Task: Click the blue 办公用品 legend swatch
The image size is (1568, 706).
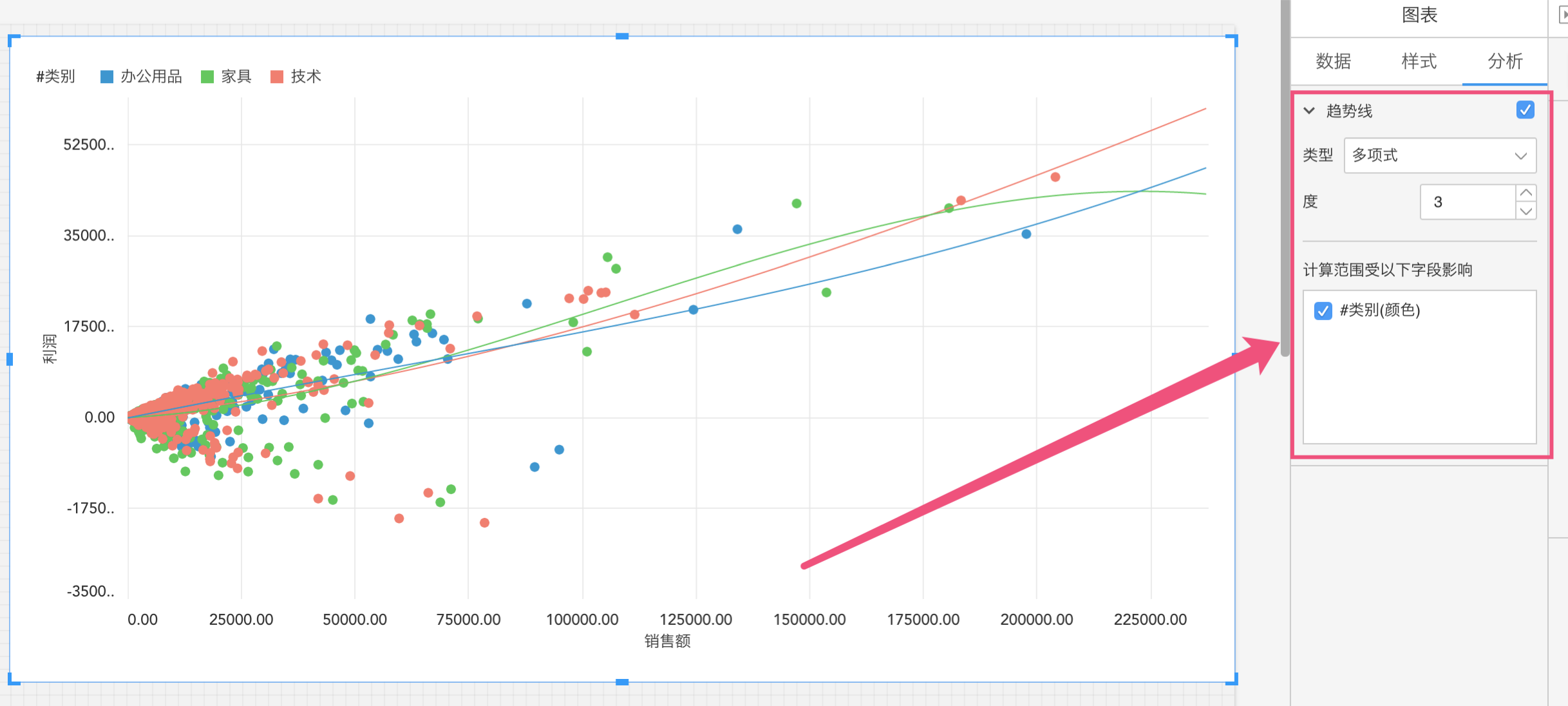Action: pyautogui.click(x=107, y=77)
